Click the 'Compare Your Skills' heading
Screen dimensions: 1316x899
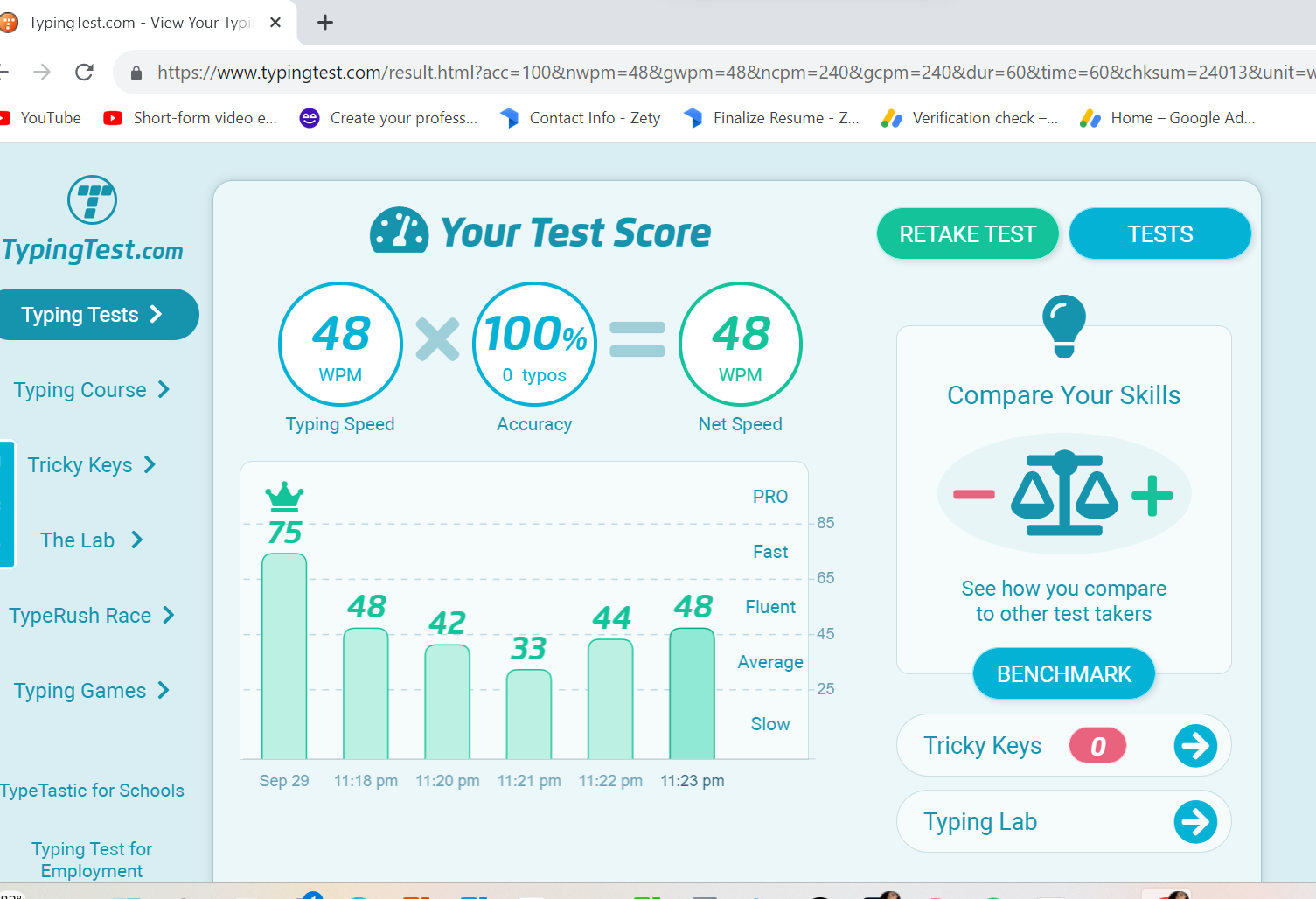click(x=1064, y=395)
